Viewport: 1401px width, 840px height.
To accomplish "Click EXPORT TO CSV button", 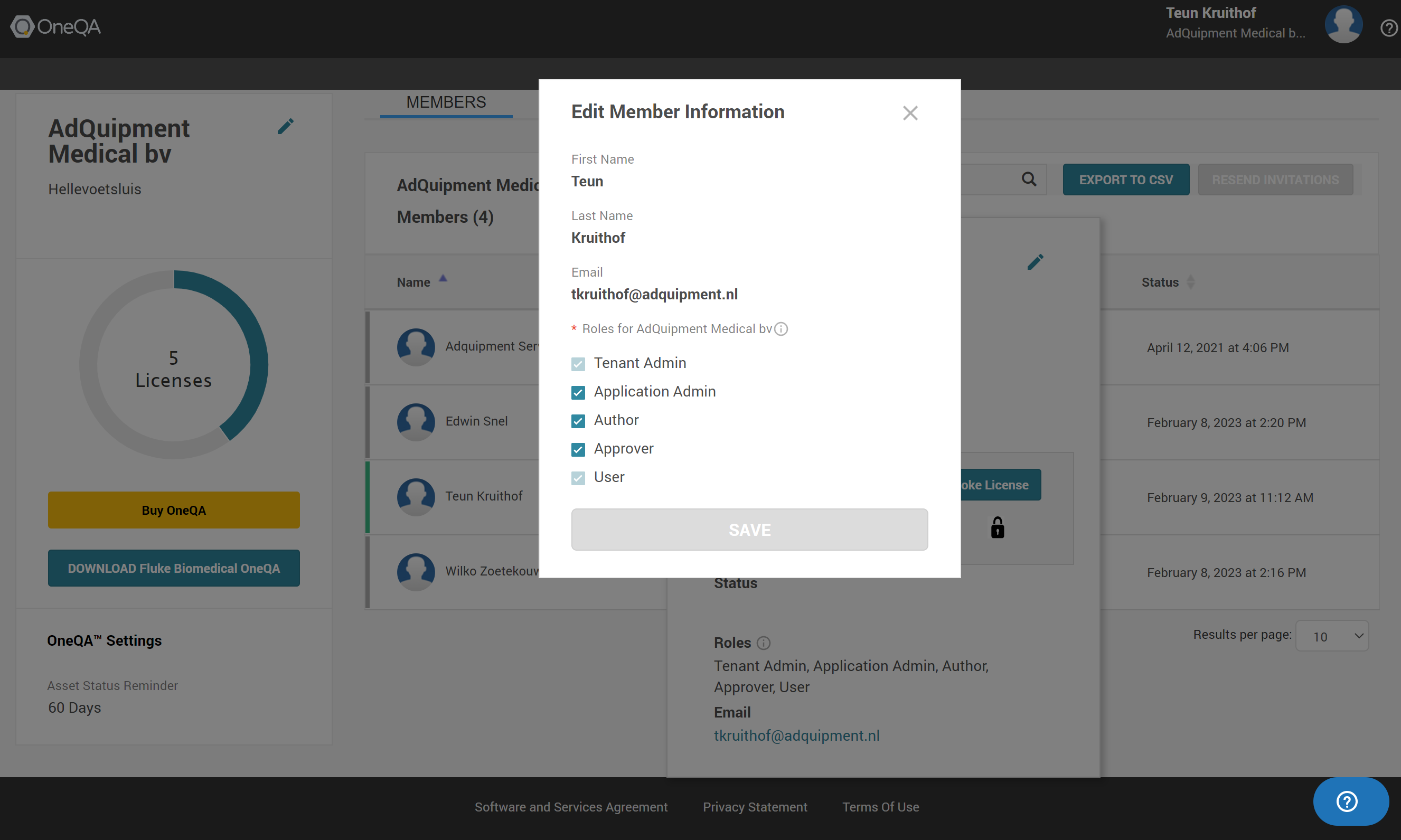I will pyautogui.click(x=1126, y=180).
